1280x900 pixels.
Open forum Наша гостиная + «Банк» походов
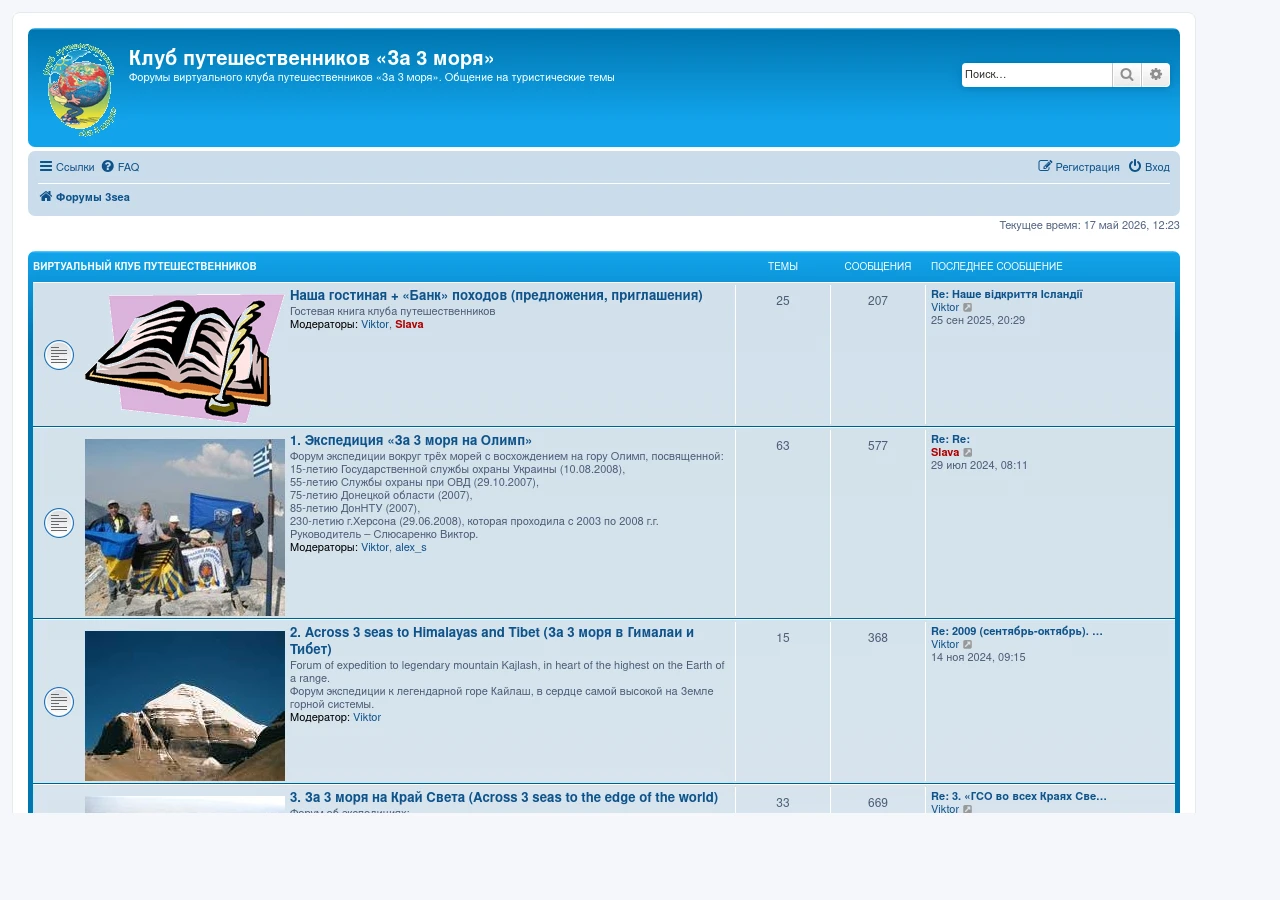tap(496, 296)
